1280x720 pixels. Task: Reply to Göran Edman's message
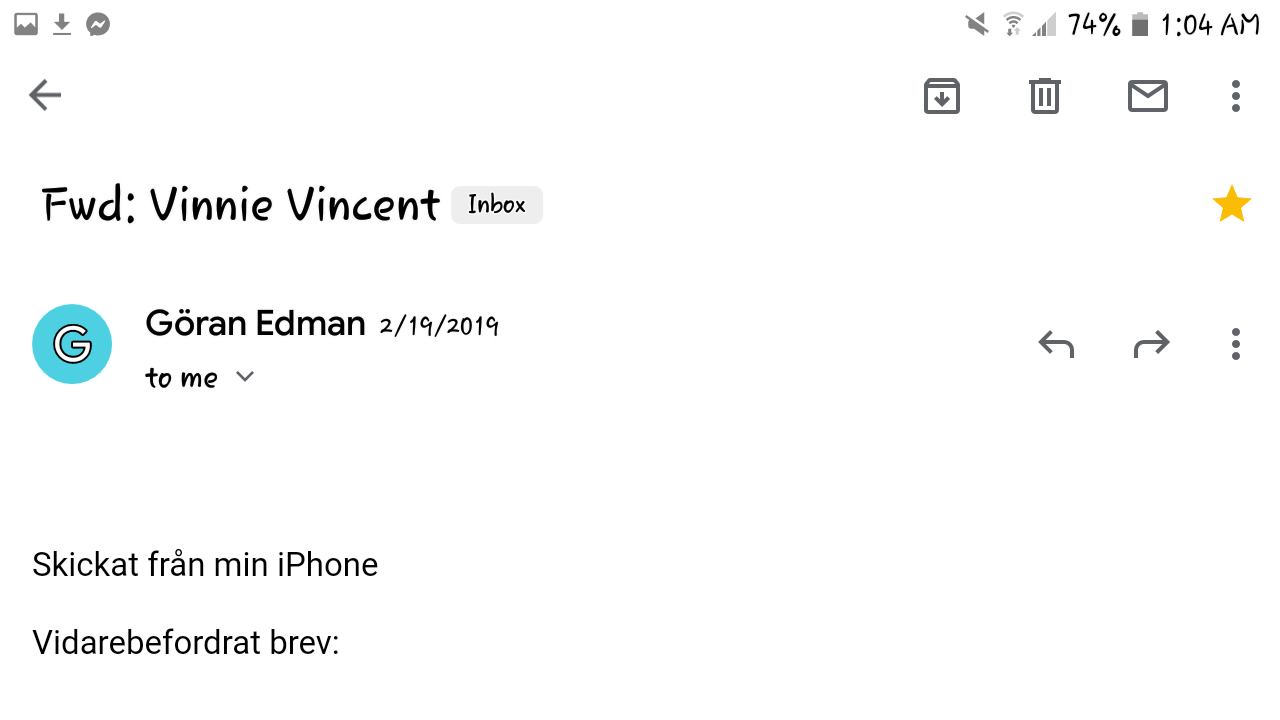coord(1056,344)
